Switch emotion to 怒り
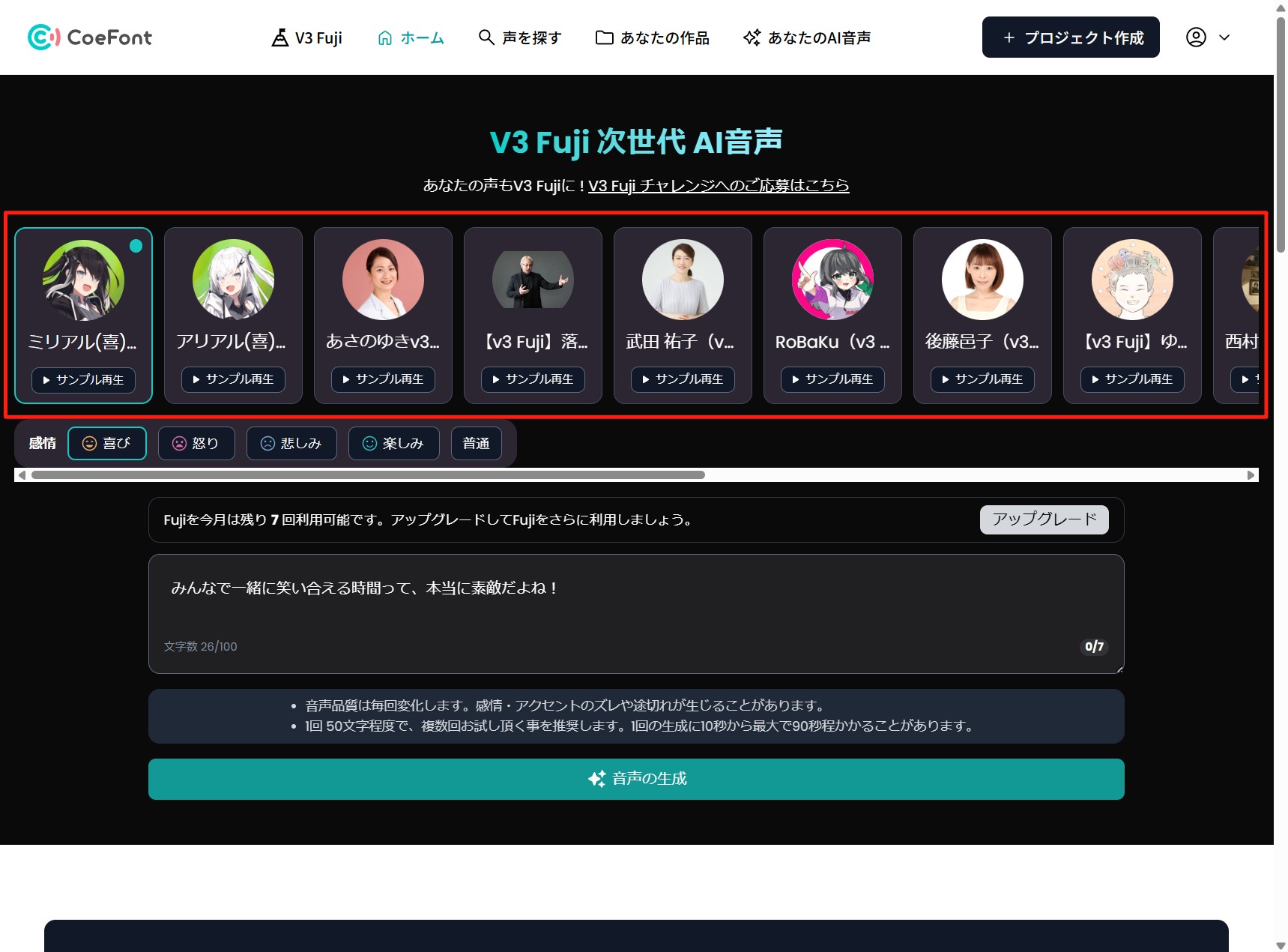 196,443
